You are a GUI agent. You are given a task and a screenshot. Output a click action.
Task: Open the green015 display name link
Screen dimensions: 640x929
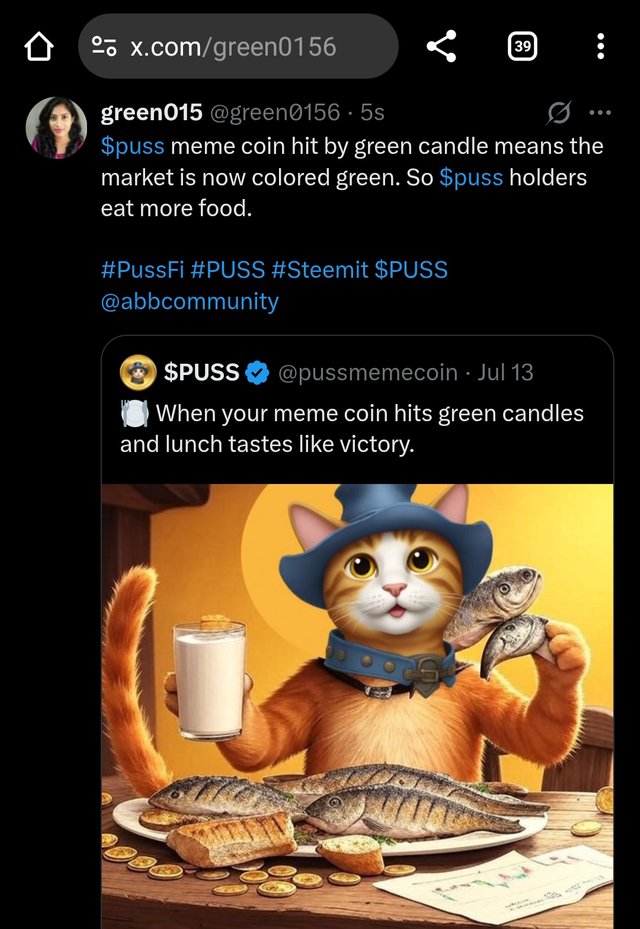(152, 112)
